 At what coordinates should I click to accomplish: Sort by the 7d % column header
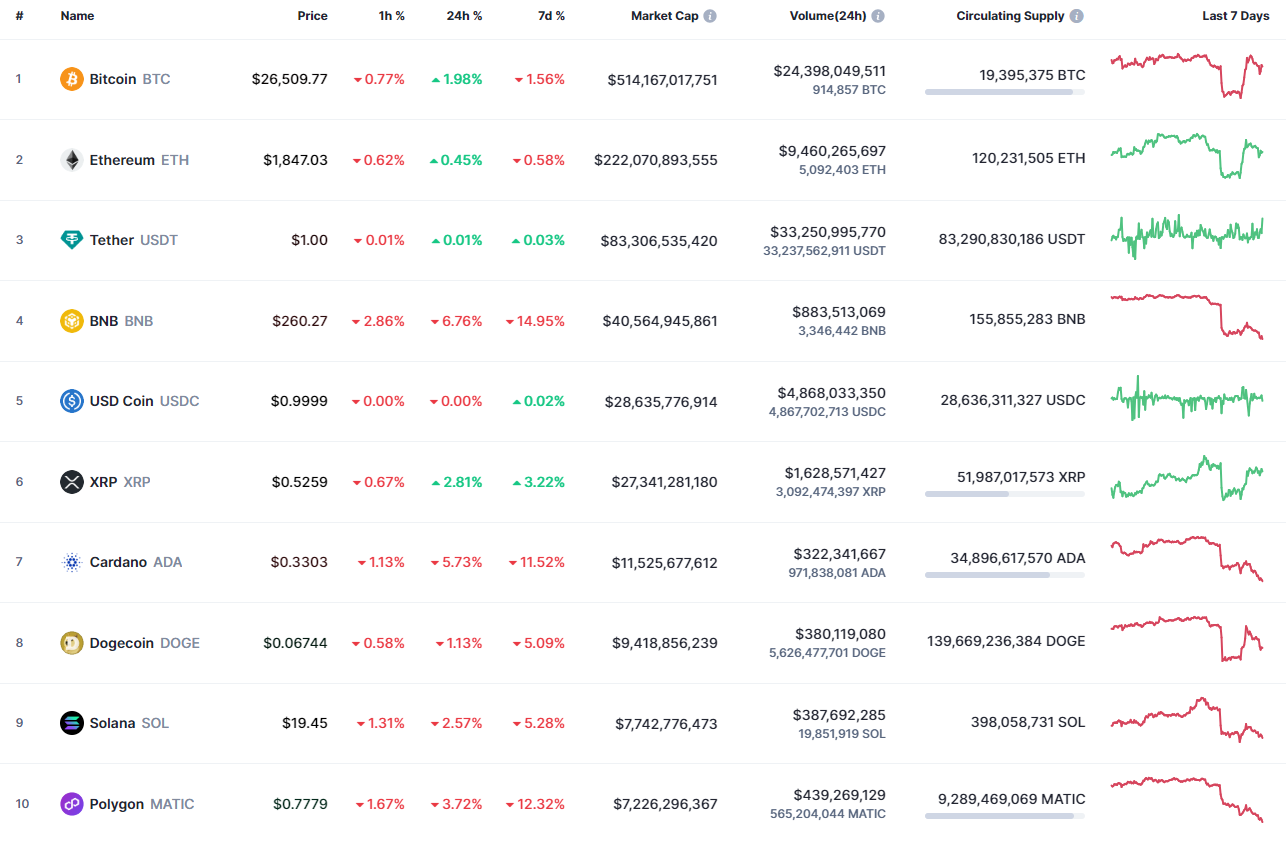pos(550,15)
